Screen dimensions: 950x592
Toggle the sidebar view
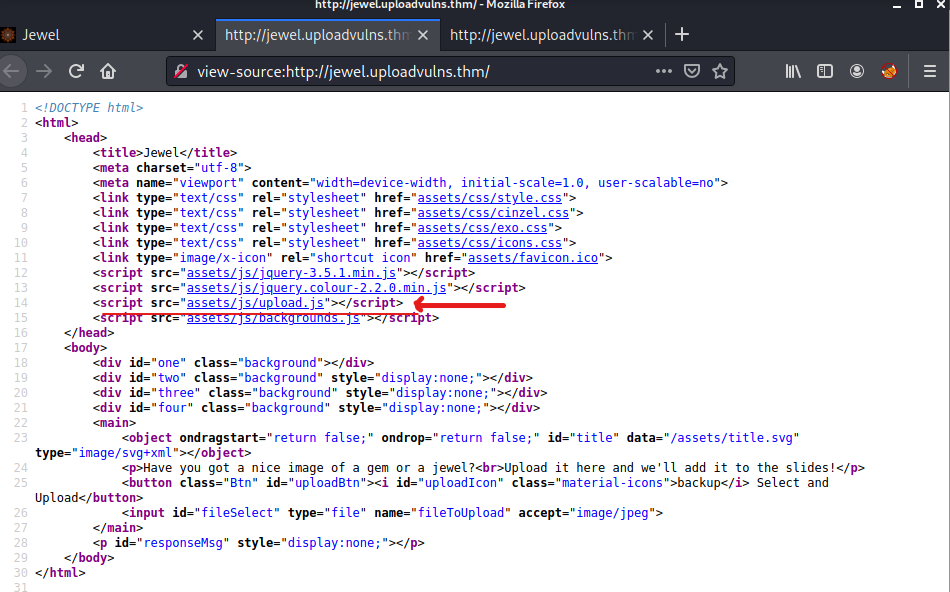point(825,72)
